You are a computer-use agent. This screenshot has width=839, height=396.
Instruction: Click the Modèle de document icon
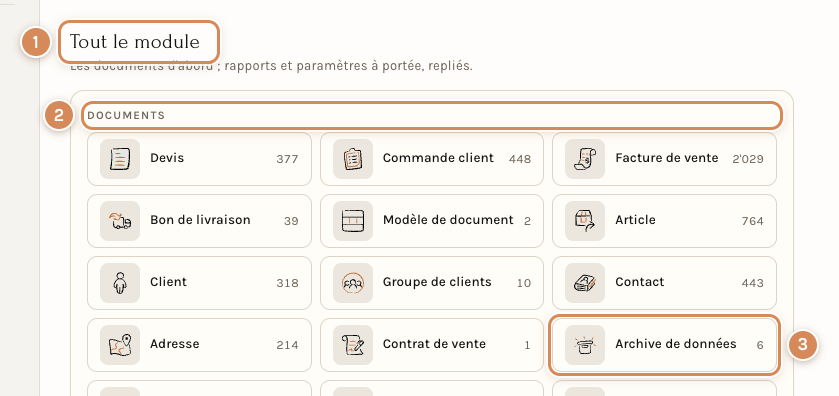coord(353,221)
